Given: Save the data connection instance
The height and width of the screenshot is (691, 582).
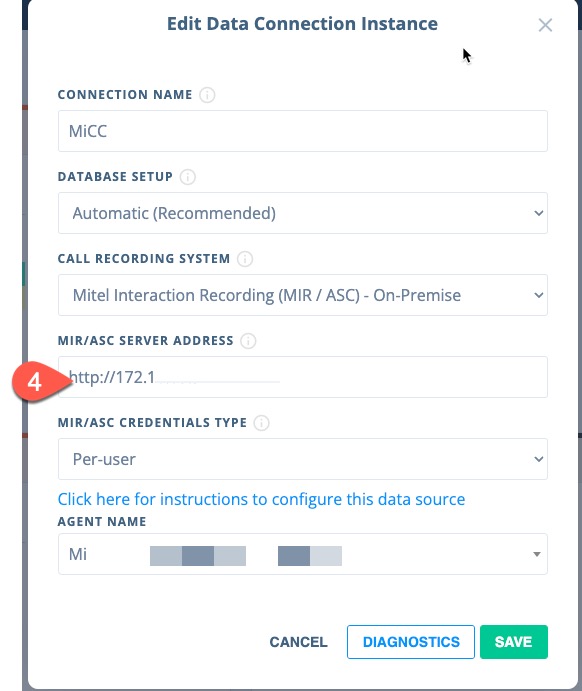Looking at the screenshot, I should (x=514, y=642).
